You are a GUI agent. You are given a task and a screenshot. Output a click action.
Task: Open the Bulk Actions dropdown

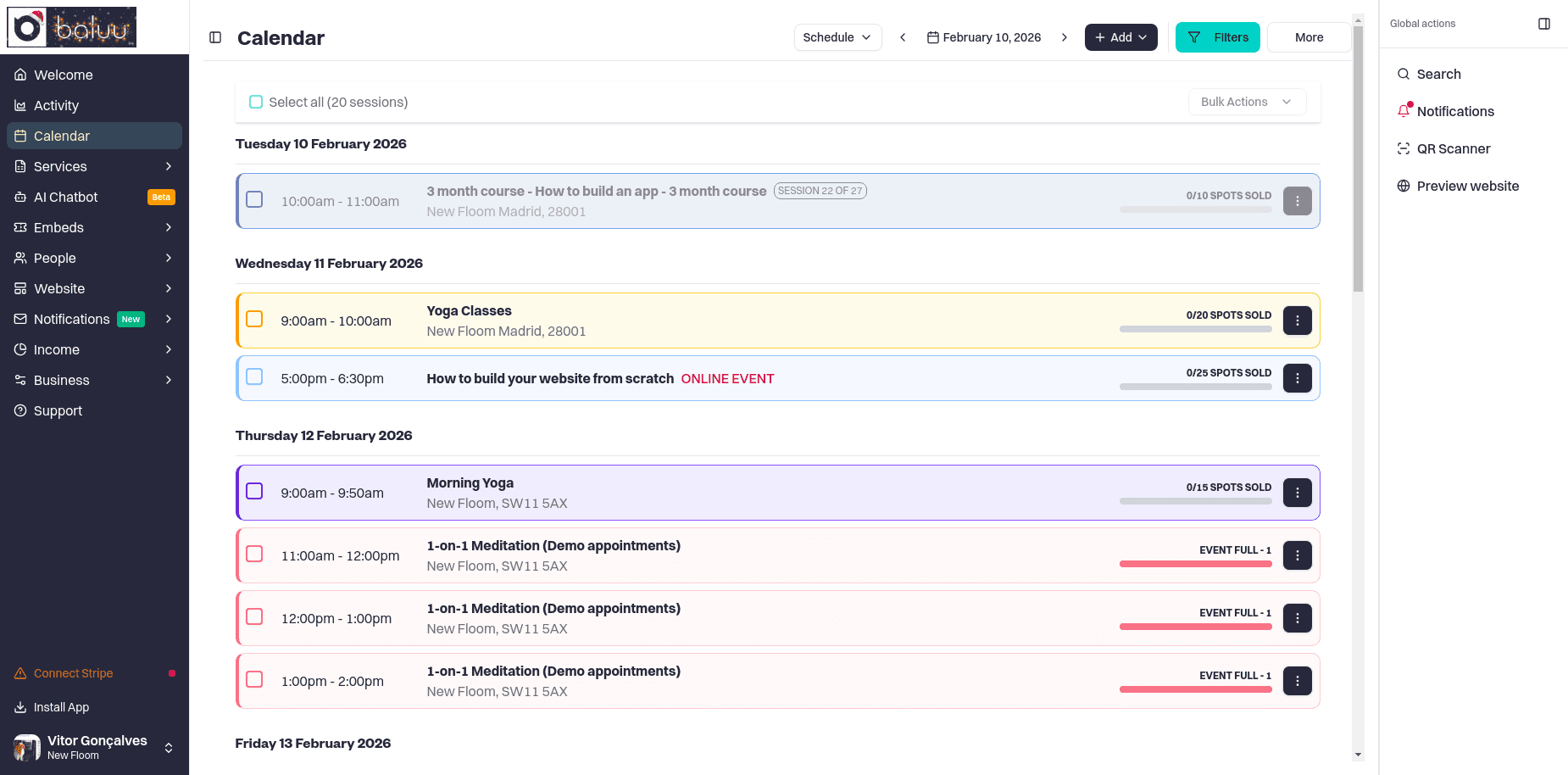[x=1247, y=101]
